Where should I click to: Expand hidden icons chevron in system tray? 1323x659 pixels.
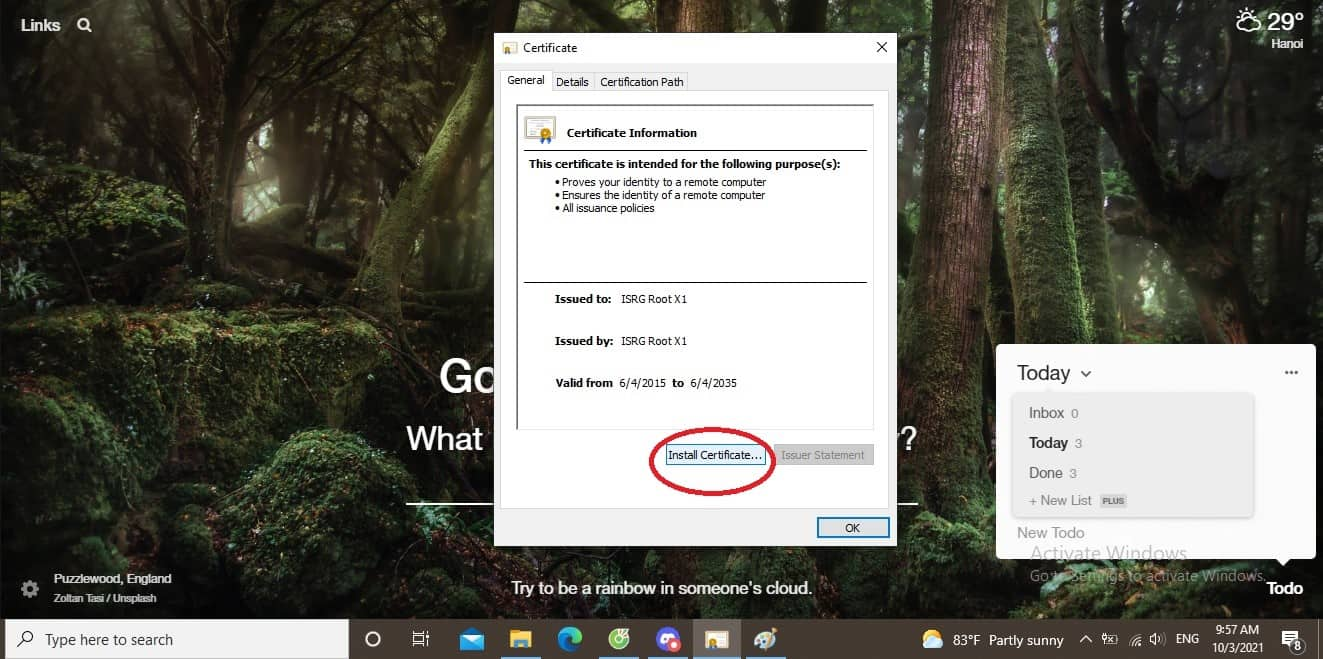tap(1084, 639)
